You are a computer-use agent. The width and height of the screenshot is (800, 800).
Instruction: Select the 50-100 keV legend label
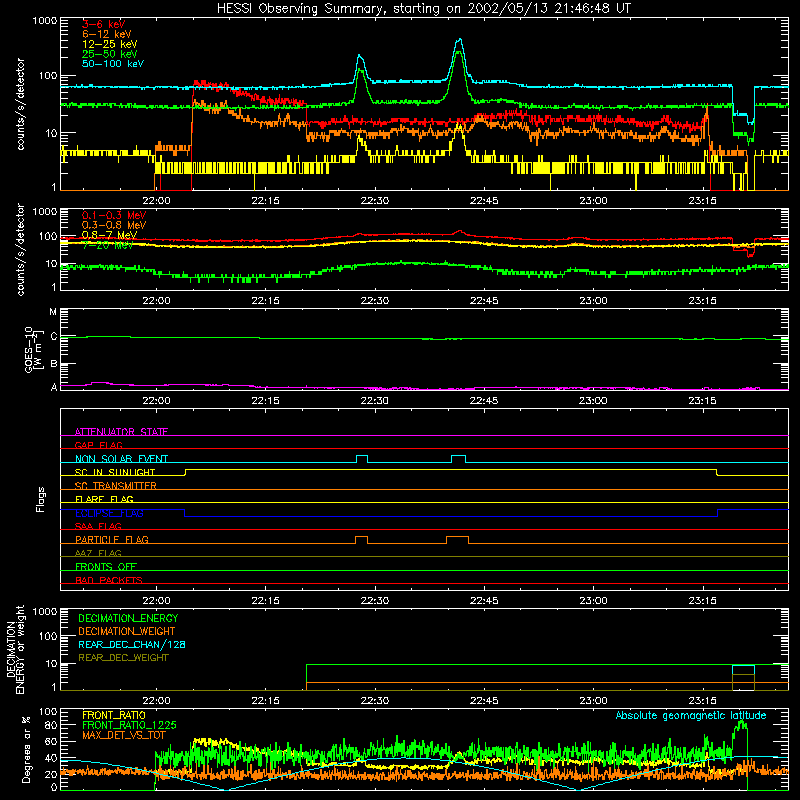(113, 64)
